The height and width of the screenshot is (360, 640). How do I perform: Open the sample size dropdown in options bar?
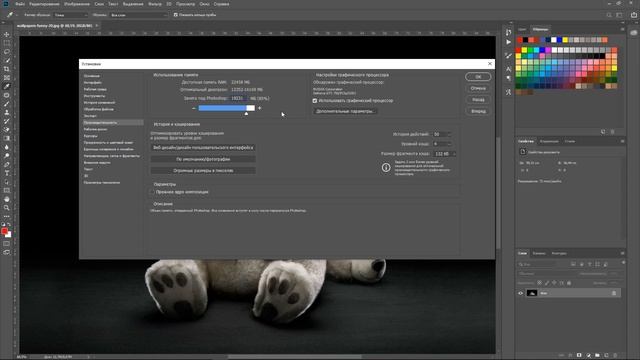tap(71, 15)
